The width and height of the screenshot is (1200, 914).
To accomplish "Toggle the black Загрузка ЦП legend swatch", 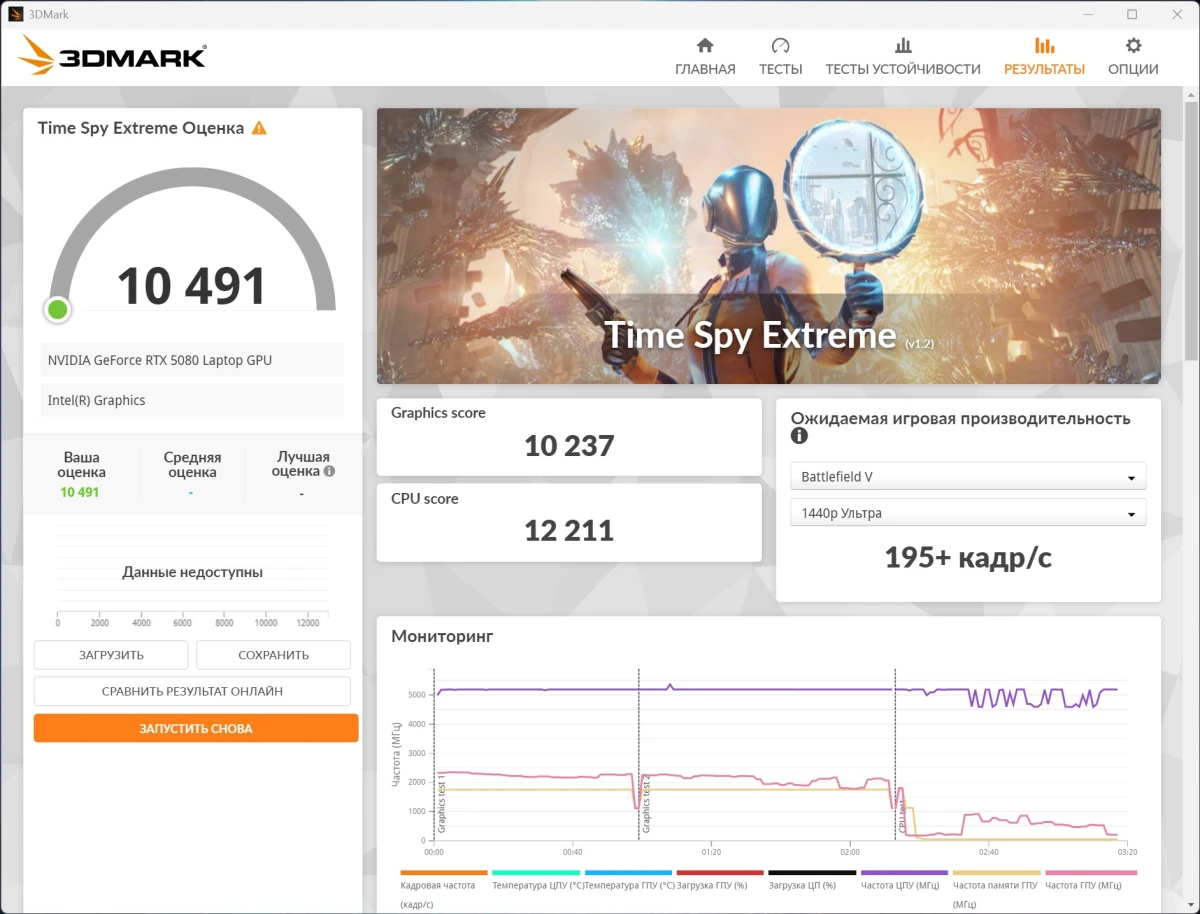I will (812, 873).
